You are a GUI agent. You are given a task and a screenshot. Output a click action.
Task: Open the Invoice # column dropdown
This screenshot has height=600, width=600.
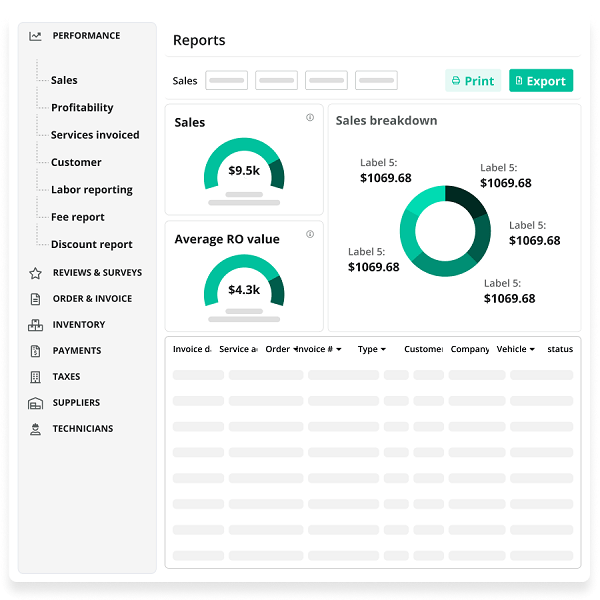(338, 350)
